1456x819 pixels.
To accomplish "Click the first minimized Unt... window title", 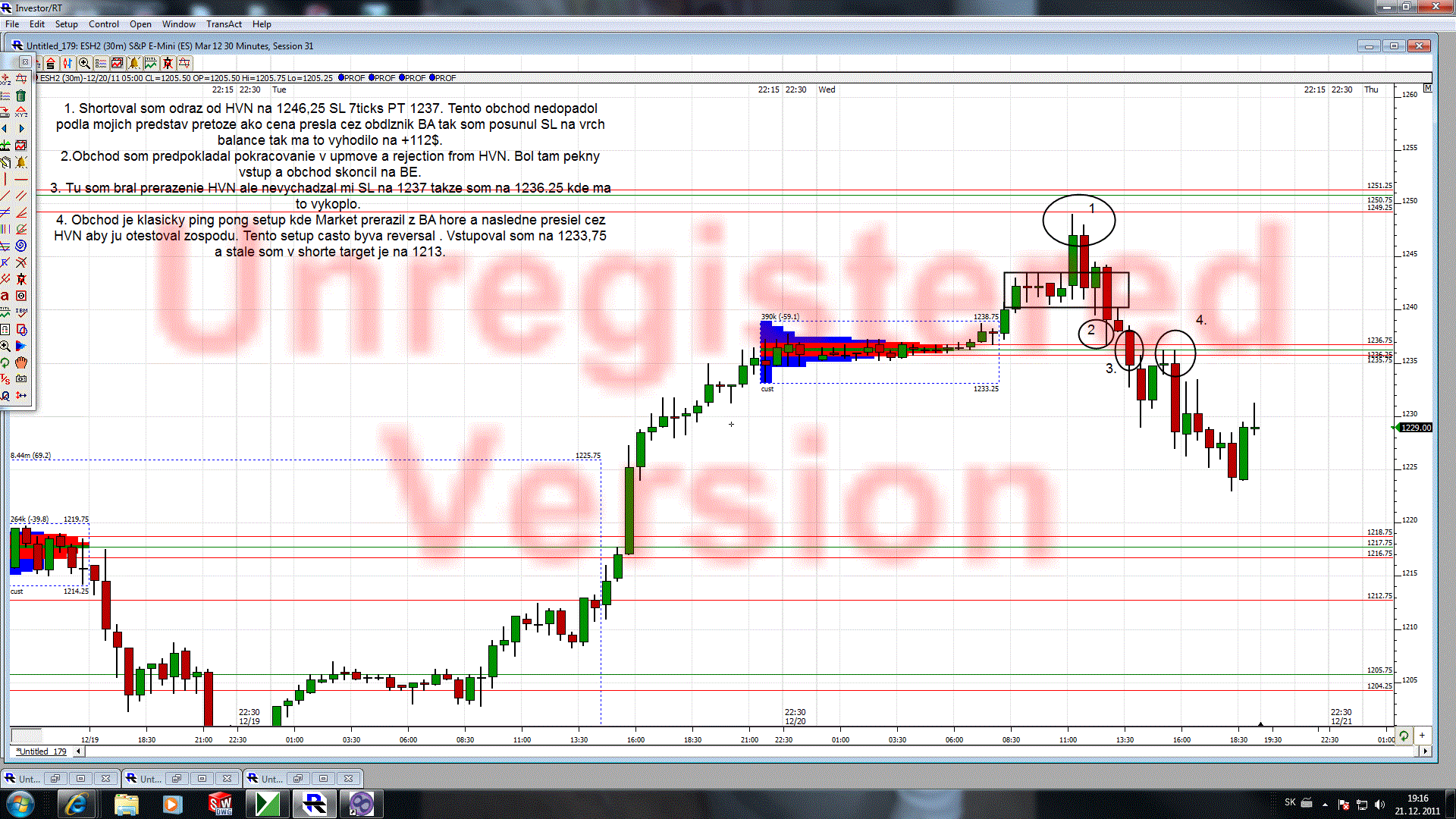I will pos(30,779).
